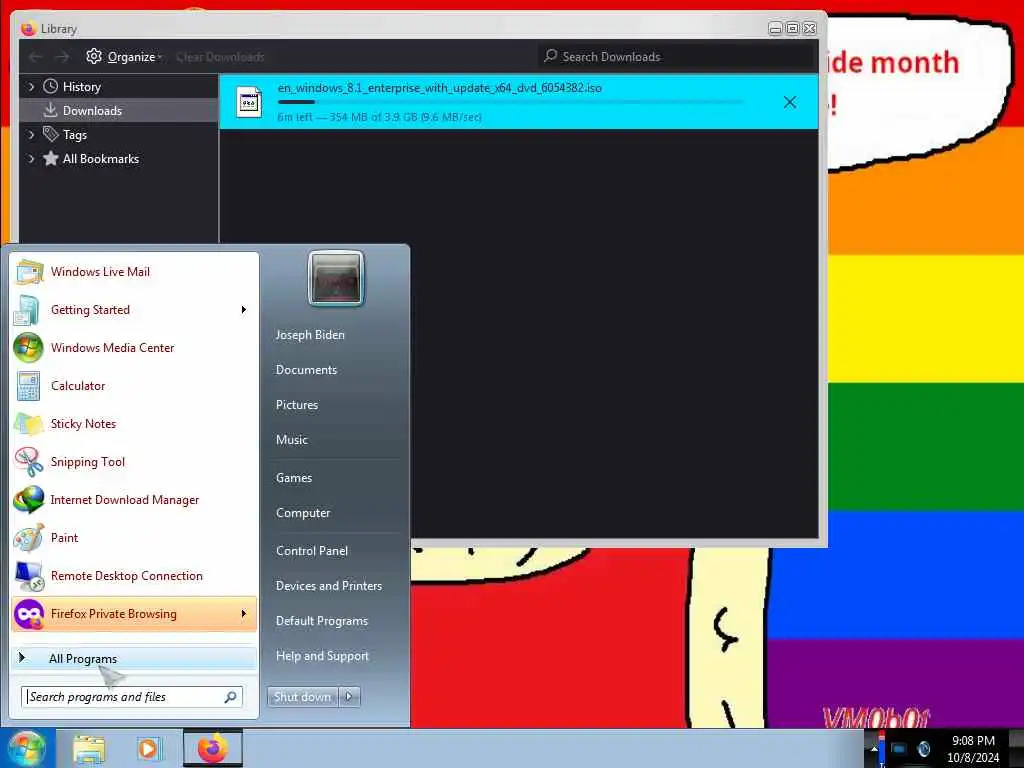Image resolution: width=1024 pixels, height=768 pixels.
Task: Click the Library forward arrow
Action: 62,57
